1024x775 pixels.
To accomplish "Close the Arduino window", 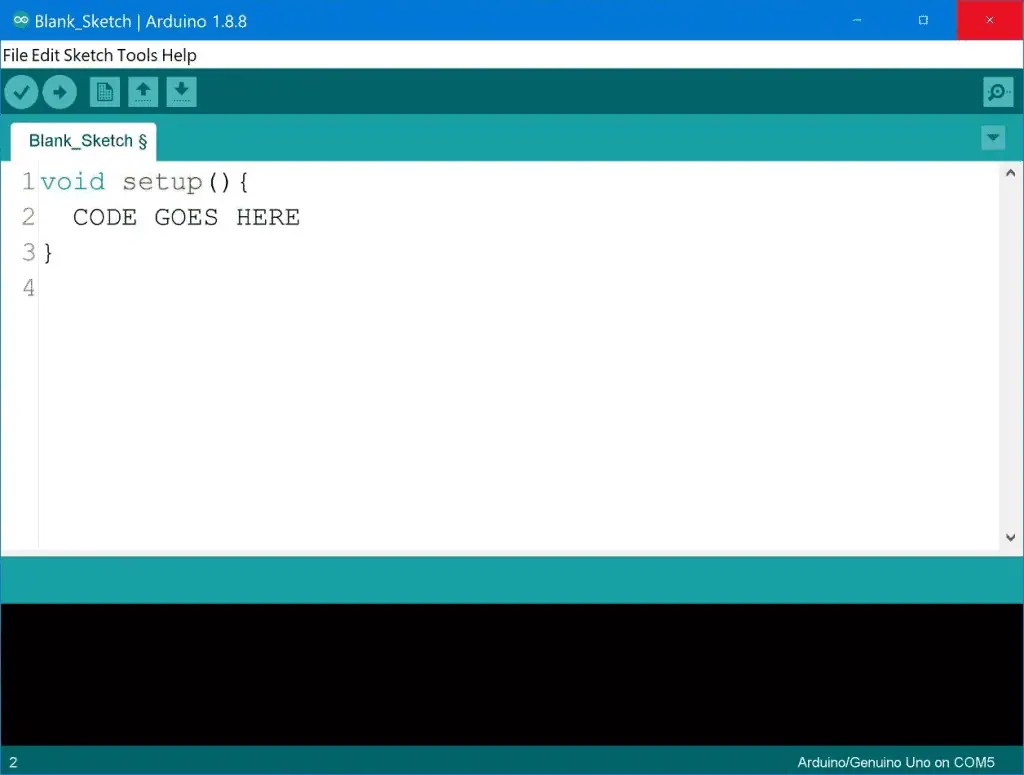I will pos(990,20).
